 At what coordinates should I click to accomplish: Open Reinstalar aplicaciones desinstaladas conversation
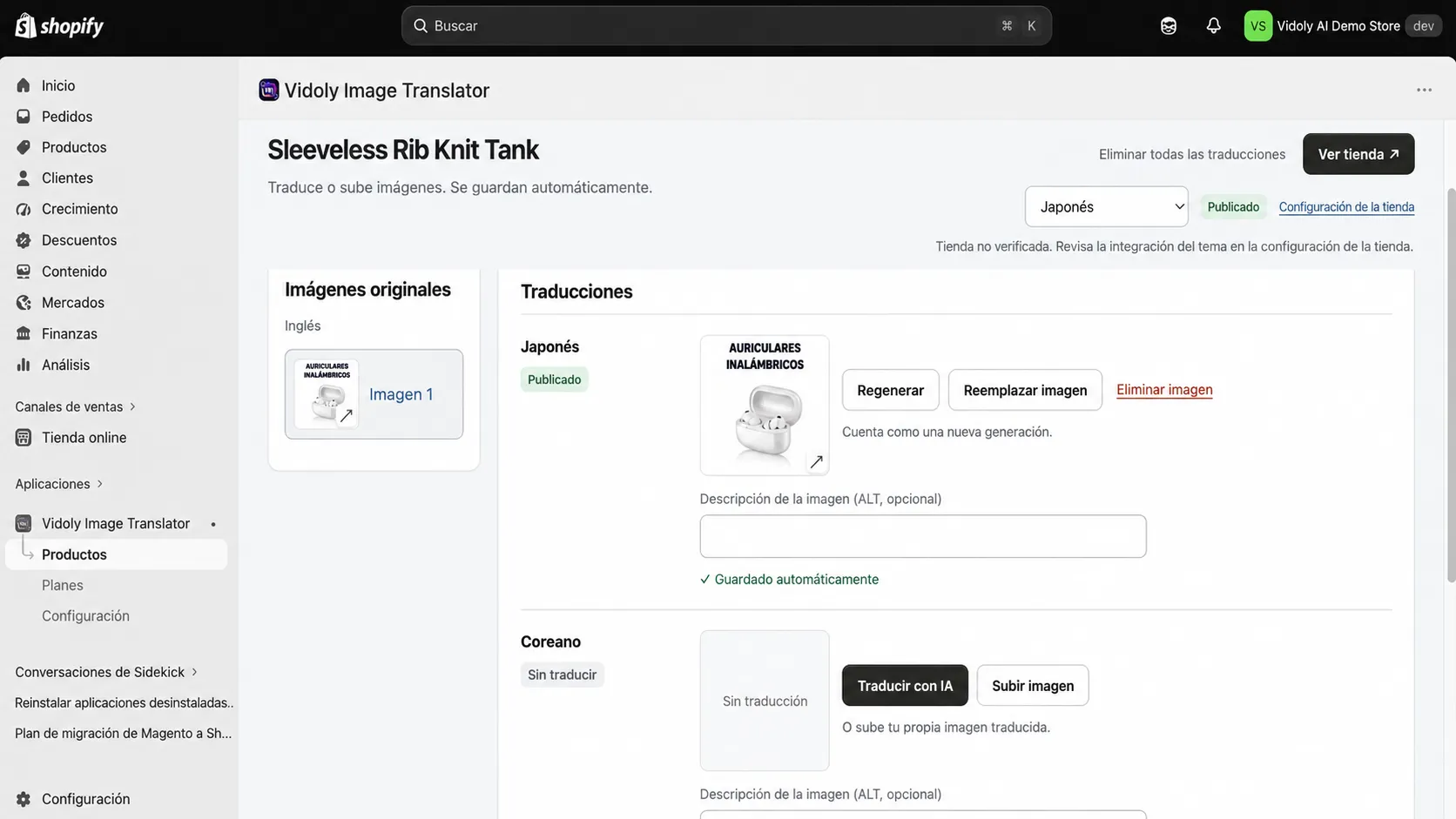pyautogui.click(x=125, y=702)
